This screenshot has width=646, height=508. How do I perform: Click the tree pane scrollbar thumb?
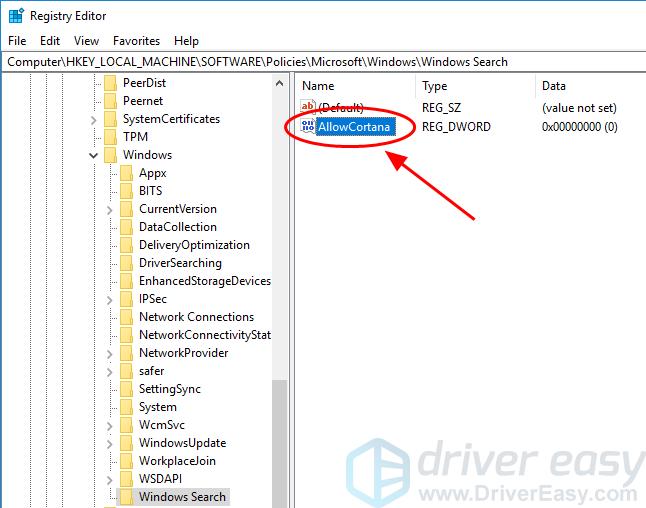coord(279,443)
